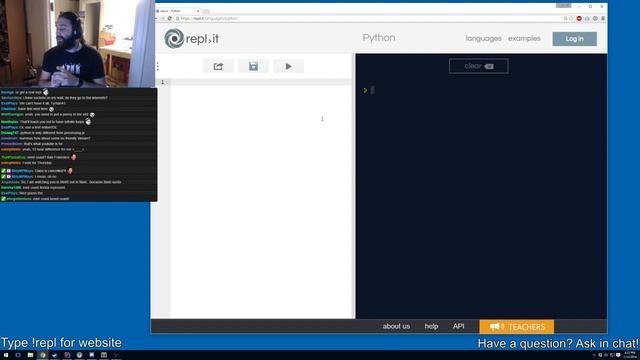Open the API footer link
The image size is (640, 360).
coord(458,327)
